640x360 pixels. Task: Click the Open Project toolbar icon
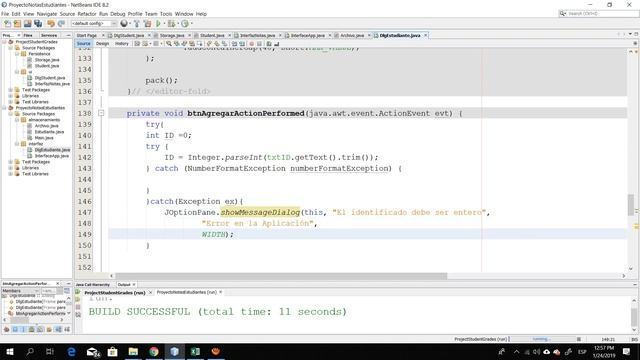tap(27, 24)
